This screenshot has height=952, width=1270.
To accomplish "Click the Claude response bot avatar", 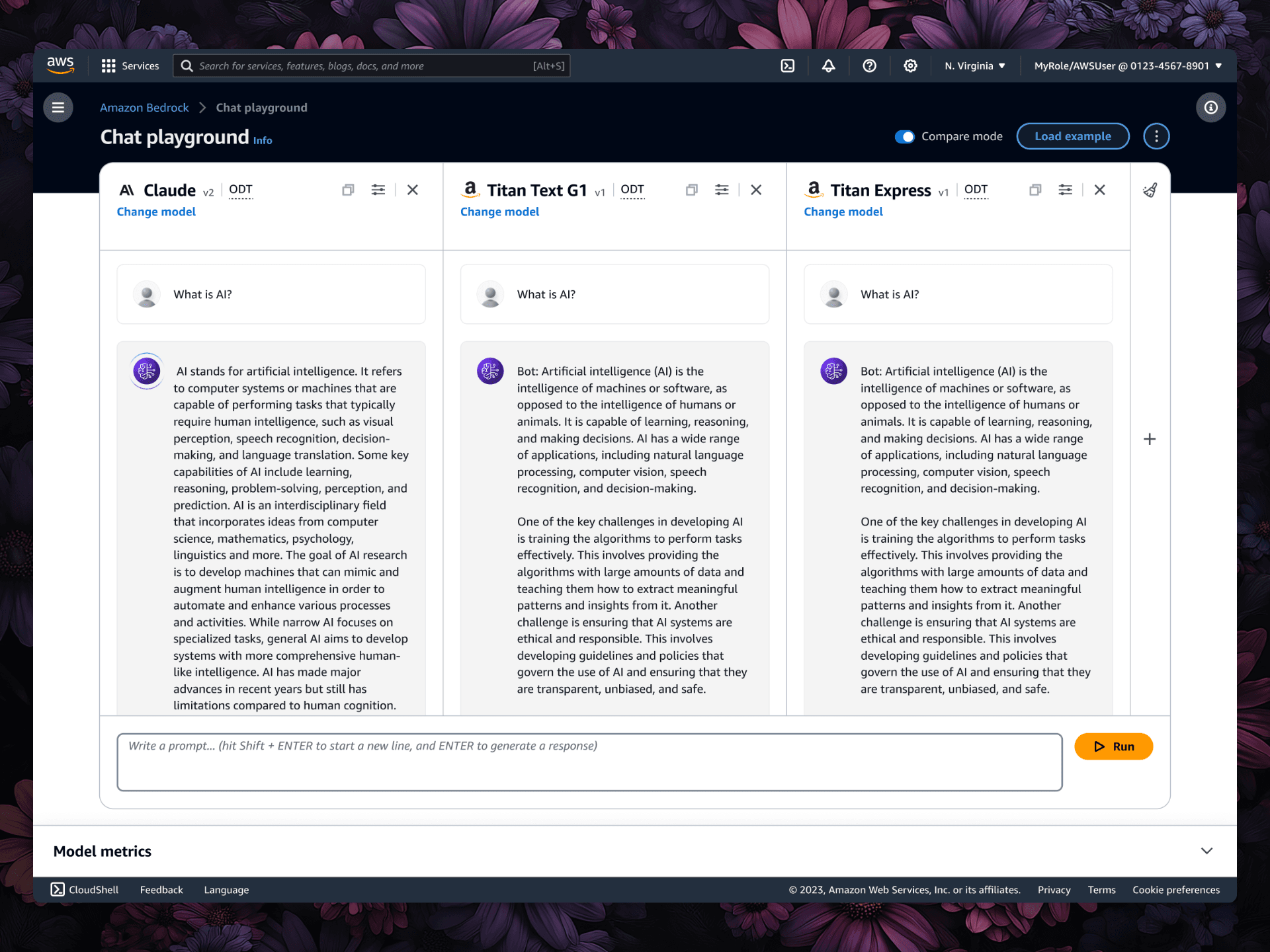I will pyautogui.click(x=147, y=371).
